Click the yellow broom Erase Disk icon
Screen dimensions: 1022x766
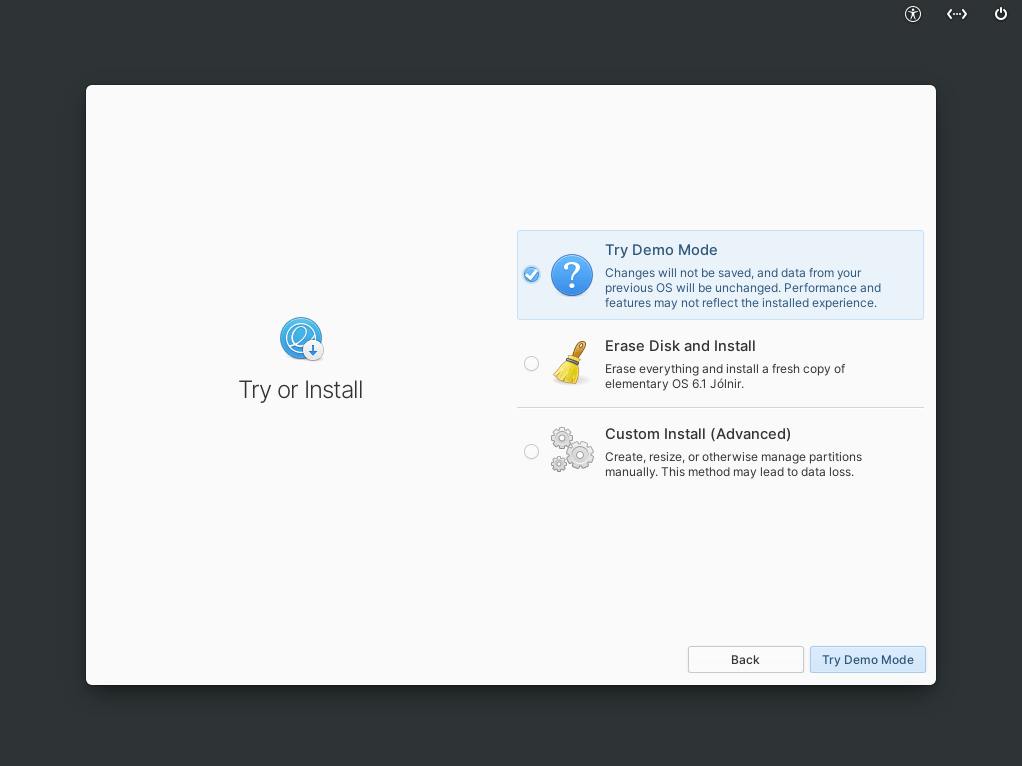click(x=571, y=363)
